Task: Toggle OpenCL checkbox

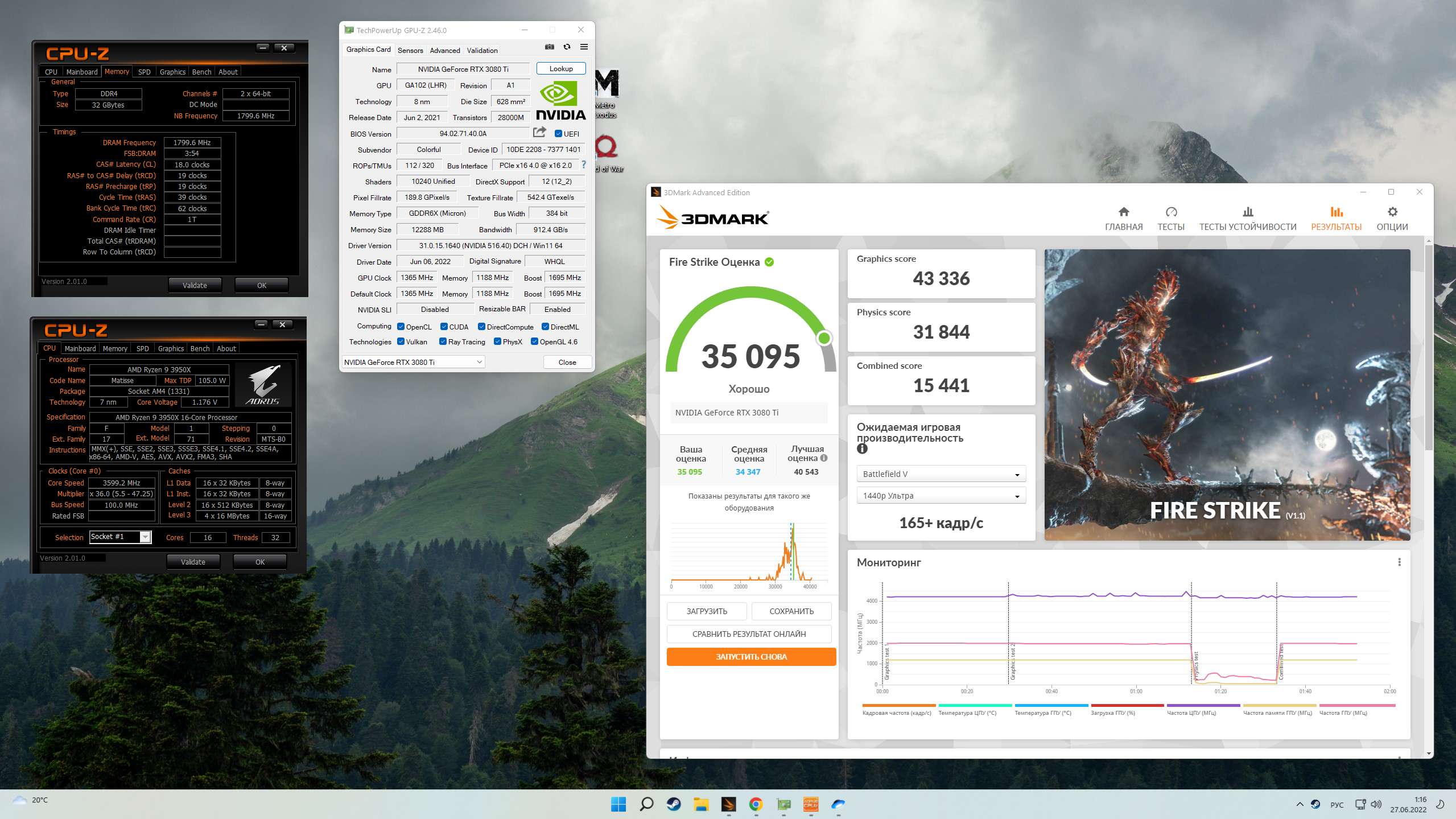Action: click(401, 327)
